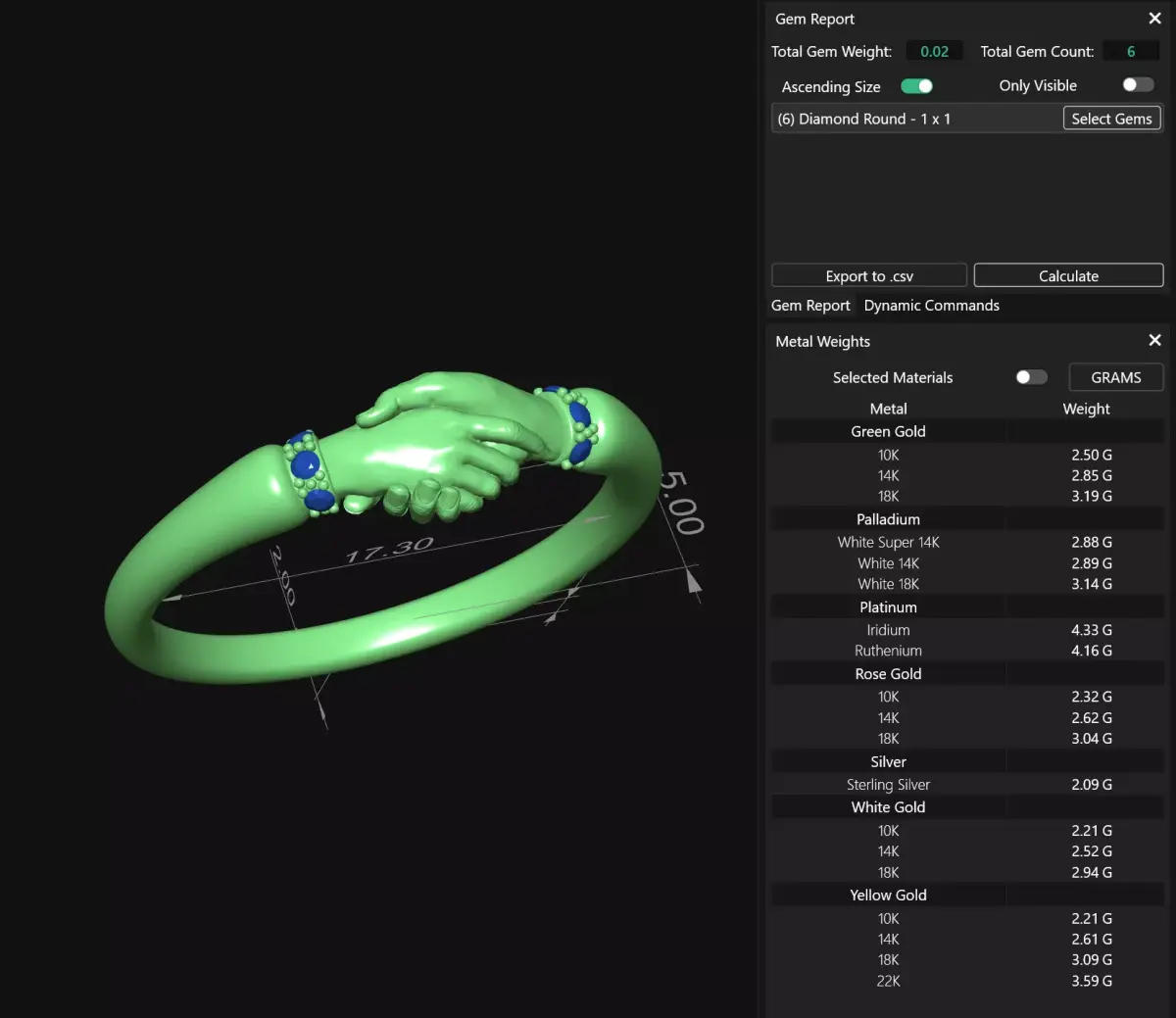Click the Weight column header
1176x1018 pixels.
(x=1086, y=409)
